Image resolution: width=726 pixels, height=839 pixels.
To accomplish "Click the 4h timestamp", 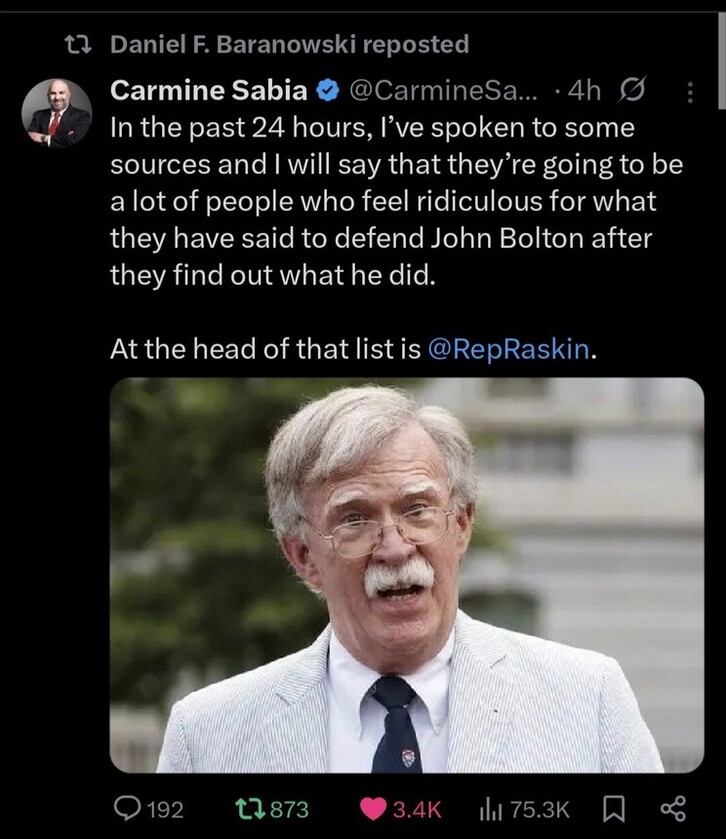I will [x=583, y=91].
